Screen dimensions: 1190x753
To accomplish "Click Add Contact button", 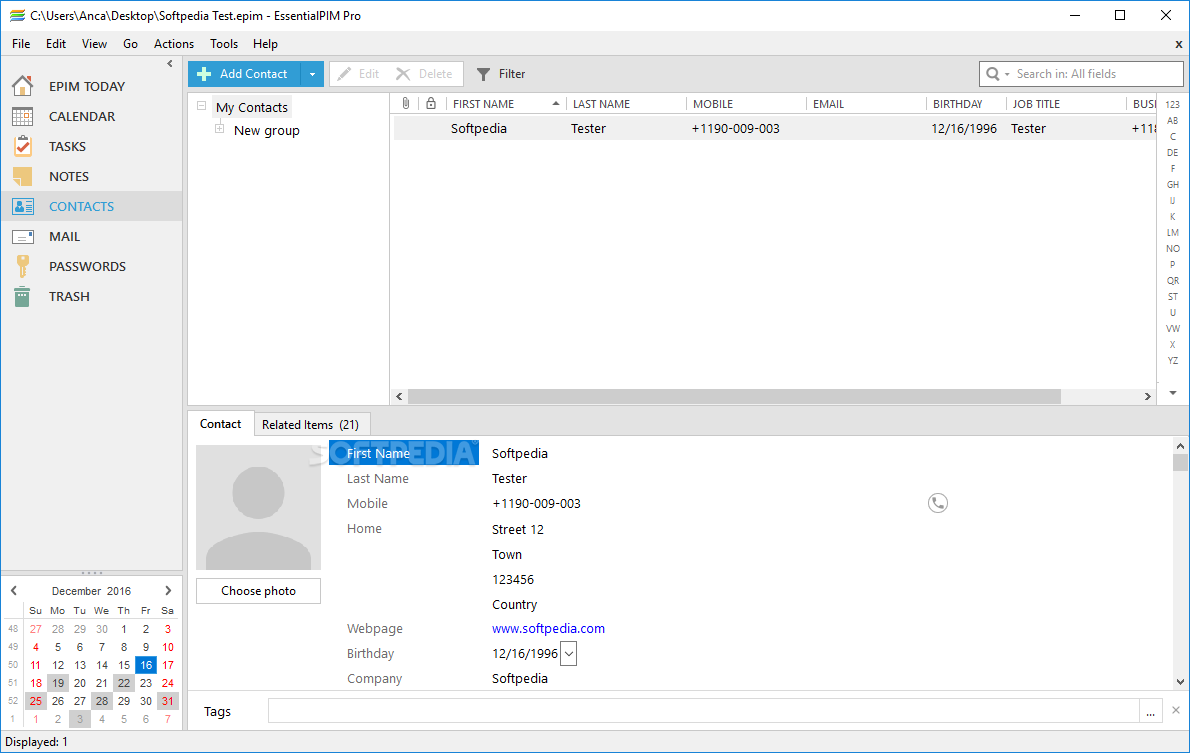I will click(x=244, y=74).
